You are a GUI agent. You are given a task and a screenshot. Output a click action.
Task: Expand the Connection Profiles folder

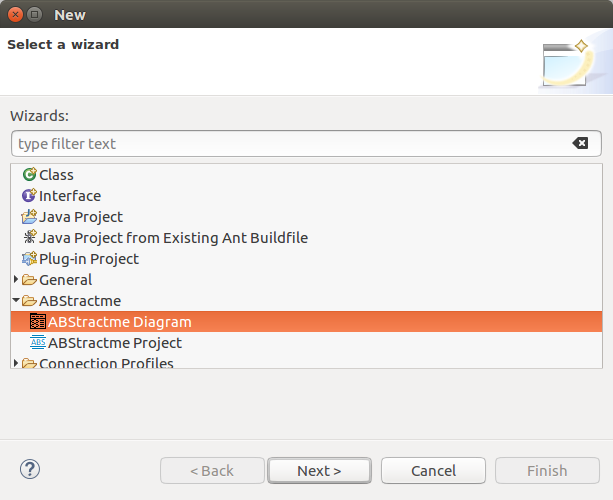click(16, 364)
